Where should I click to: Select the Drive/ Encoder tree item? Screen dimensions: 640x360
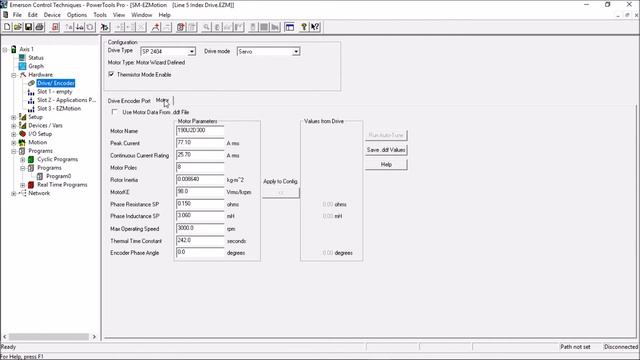(x=56, y=83)
